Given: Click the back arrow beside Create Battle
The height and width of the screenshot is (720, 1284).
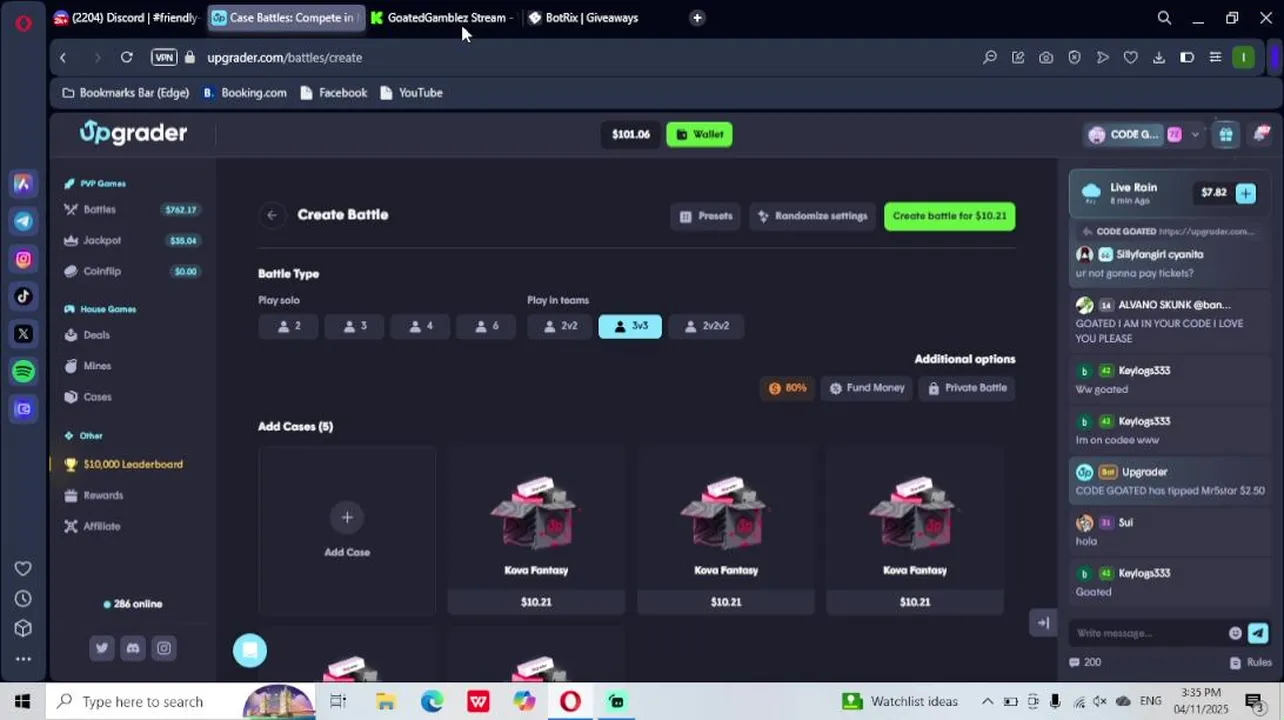Looking at the screenshot, I should 271,215.
